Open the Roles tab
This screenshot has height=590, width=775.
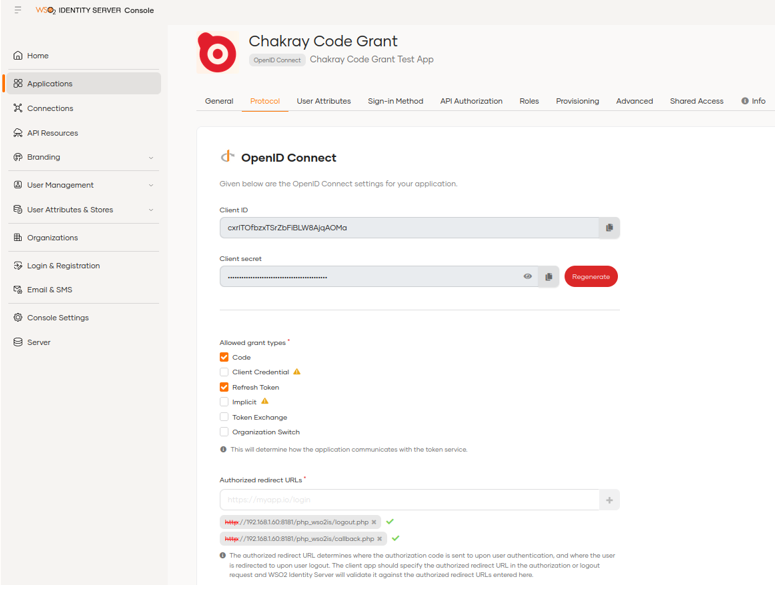click(x=529, y=101)
